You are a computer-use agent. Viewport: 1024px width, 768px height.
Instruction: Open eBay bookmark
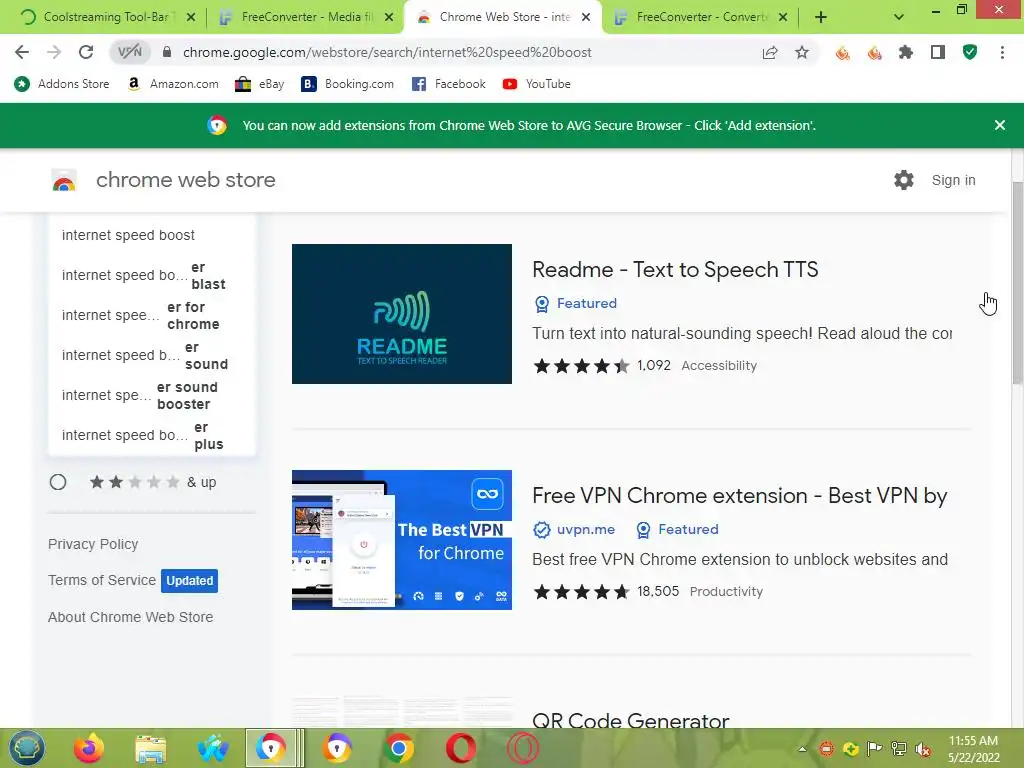[x=259, y=84]
